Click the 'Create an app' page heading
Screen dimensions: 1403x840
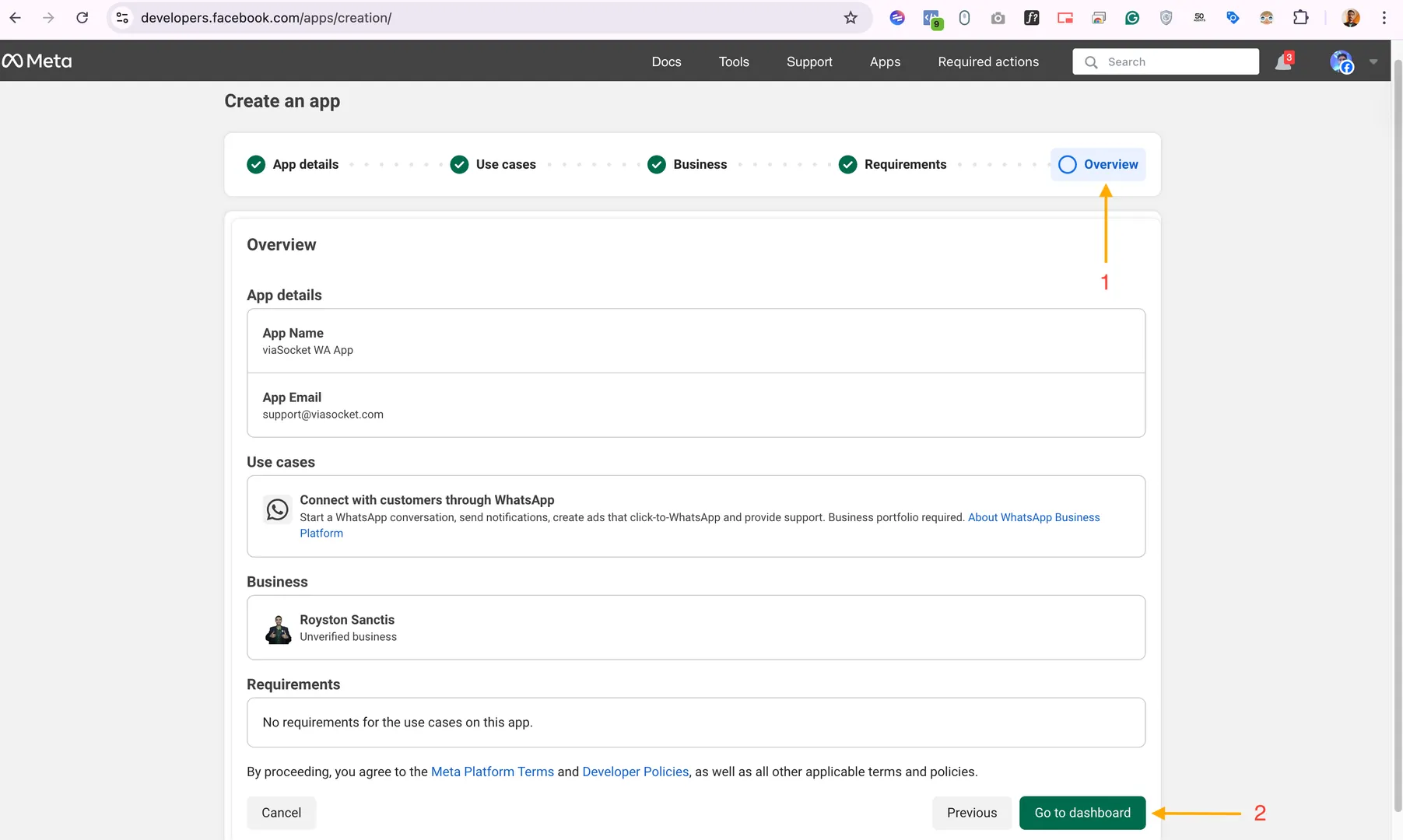tap(282, 101)
